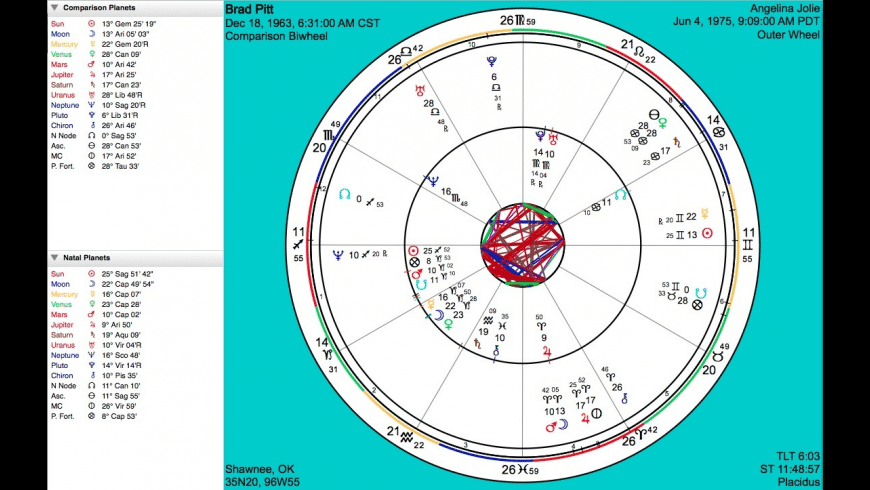Click the Placidus house system label
This screenshot has height=490, width=870.
(798, 482)
